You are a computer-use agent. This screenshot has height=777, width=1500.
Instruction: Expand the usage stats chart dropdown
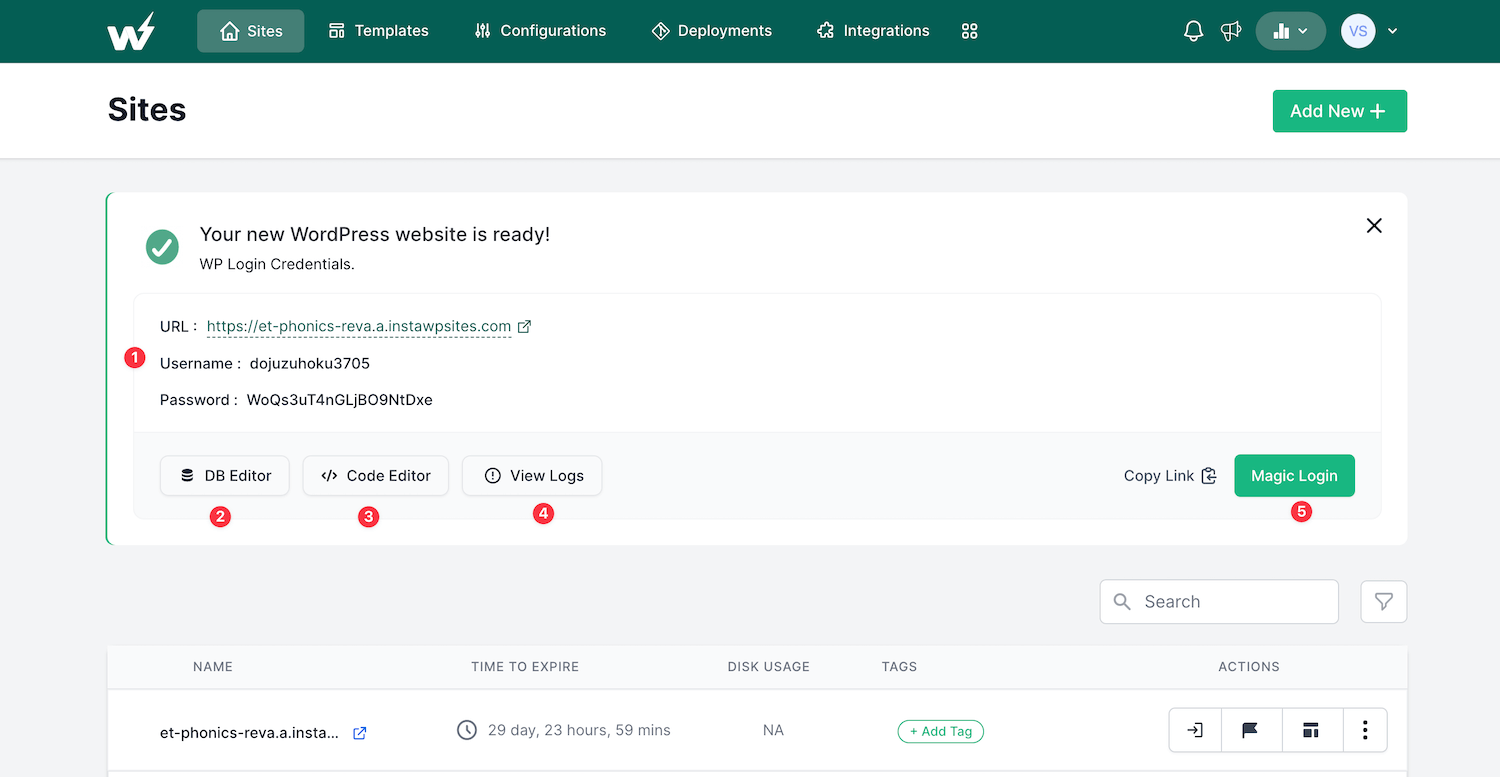[x=1290, y=31]
